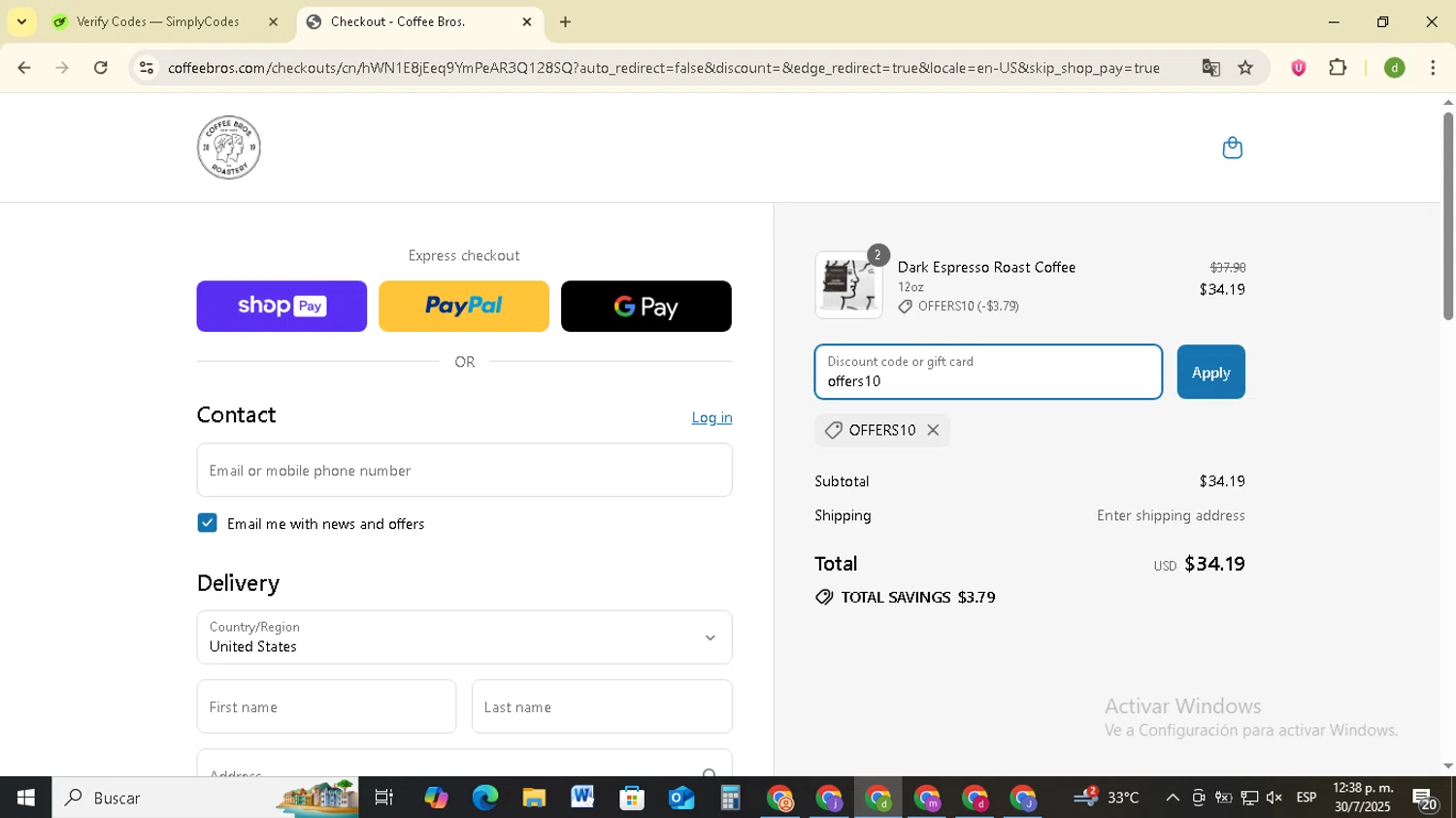Close the Checkout - Coffee Bros. tab

527,21
